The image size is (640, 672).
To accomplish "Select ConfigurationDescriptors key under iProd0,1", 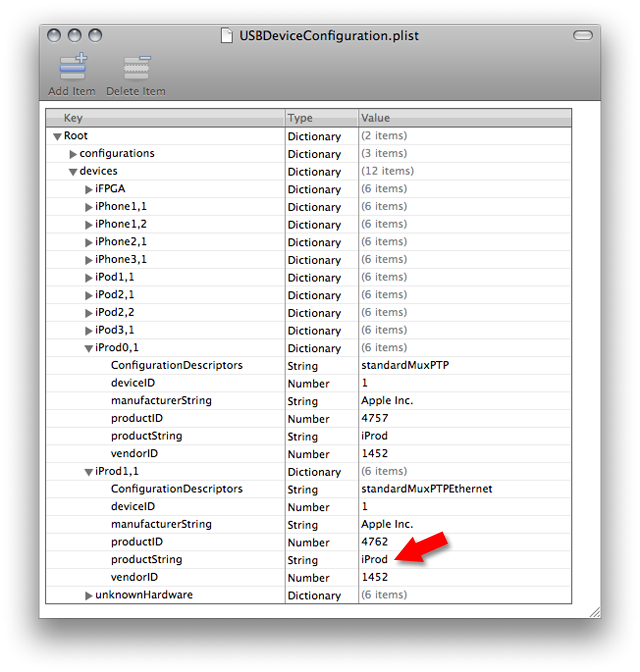I will coord(177,366).
